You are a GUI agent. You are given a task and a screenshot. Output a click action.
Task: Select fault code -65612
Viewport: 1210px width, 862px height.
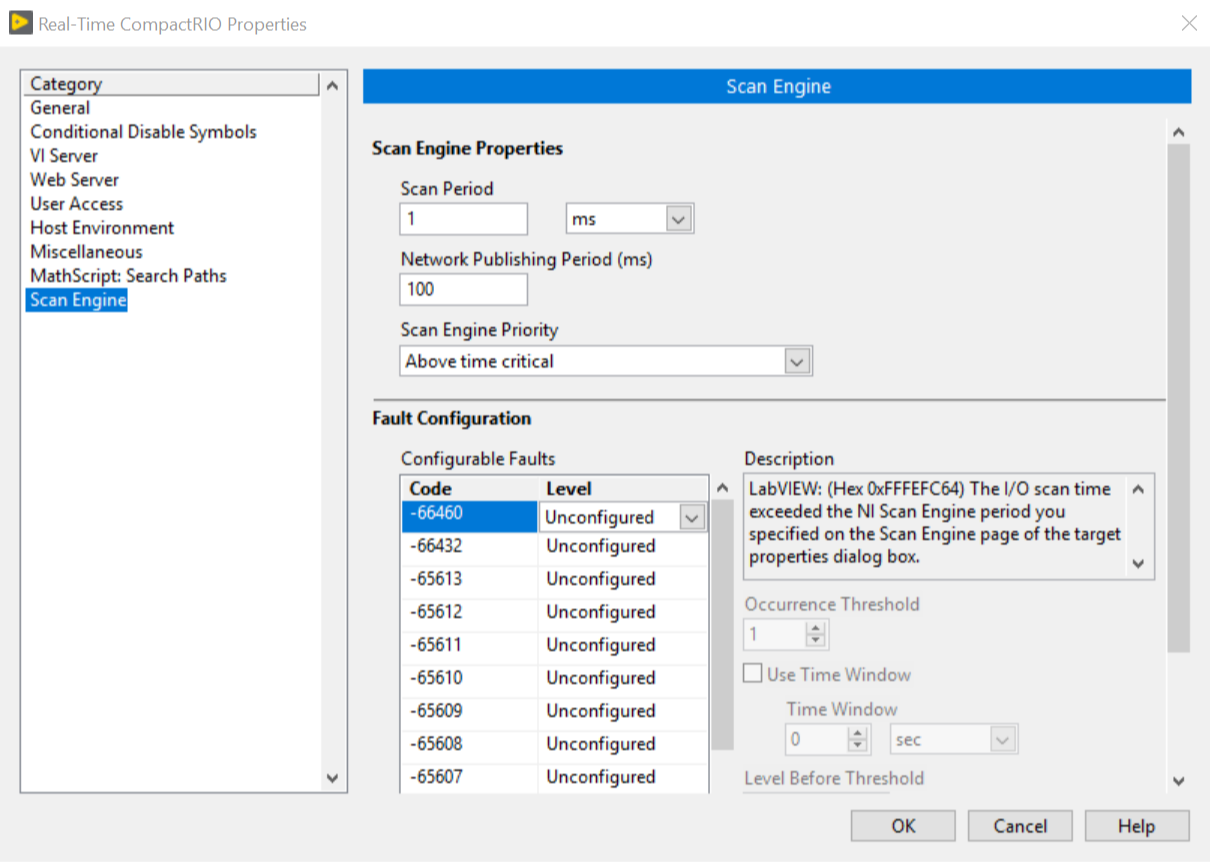(469, 612)
